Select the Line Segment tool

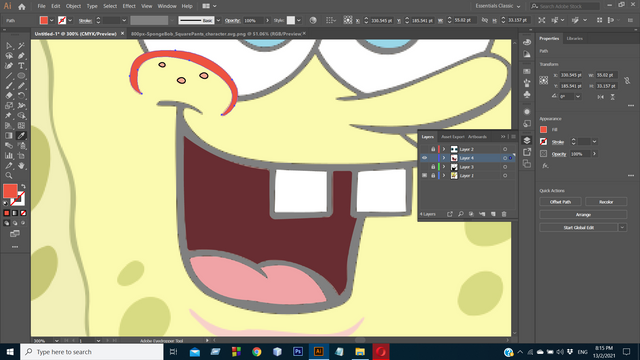9,76
